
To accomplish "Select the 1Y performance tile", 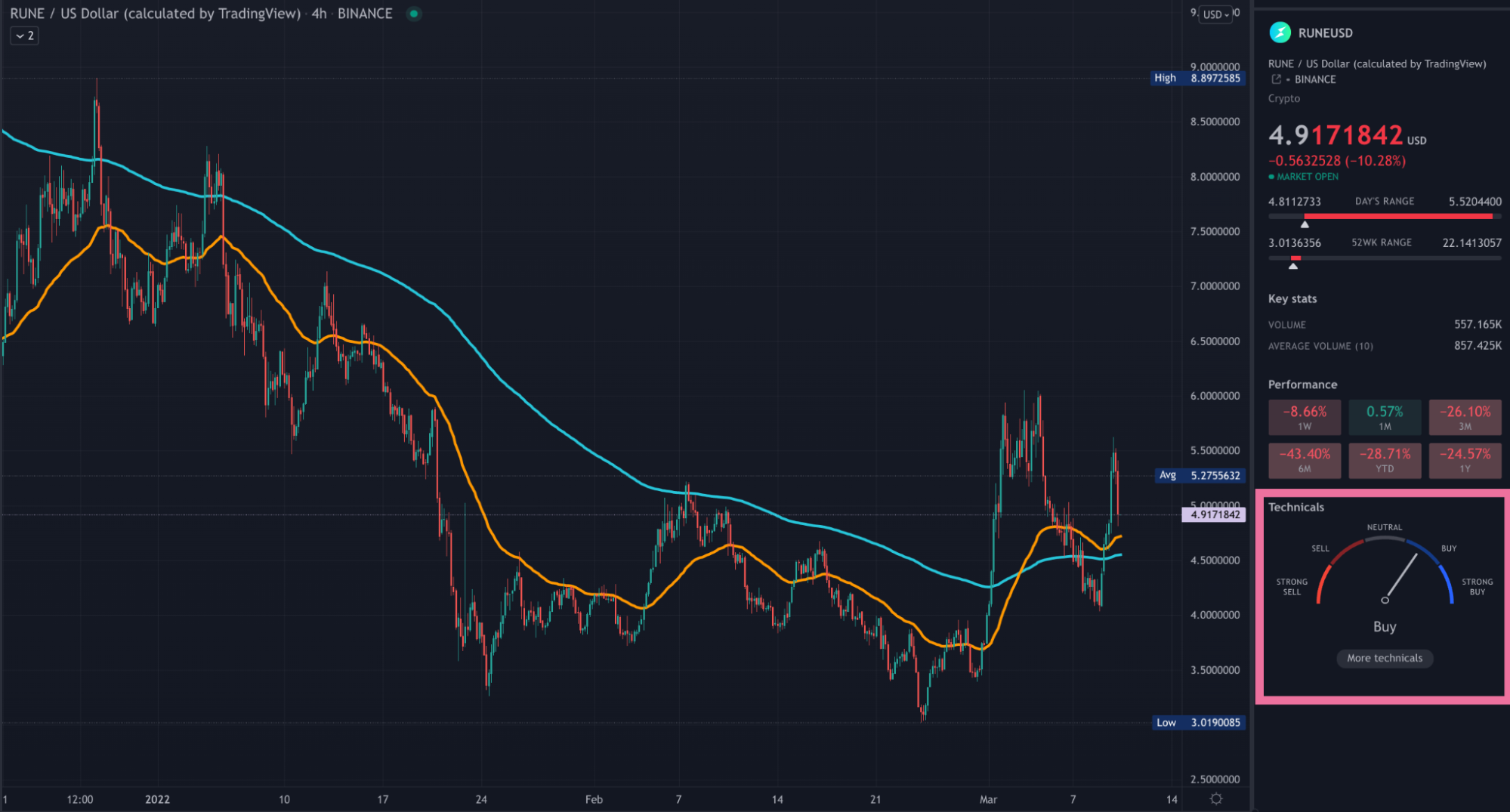I will click(1465, 460).
